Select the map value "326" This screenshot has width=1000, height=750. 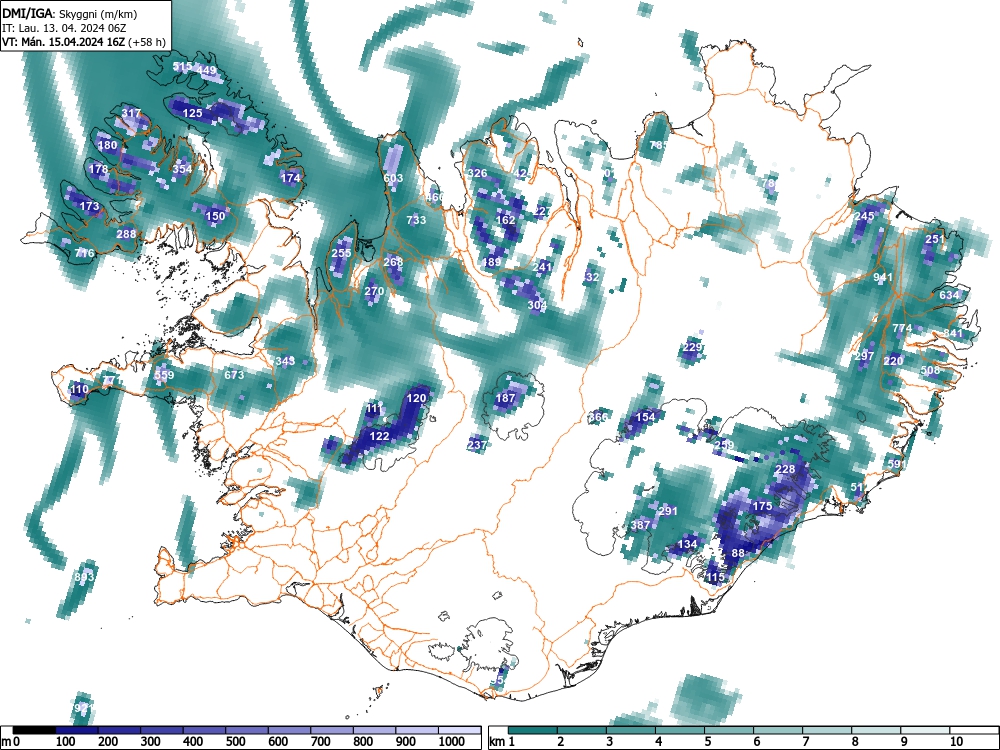(x=477, y=173)
